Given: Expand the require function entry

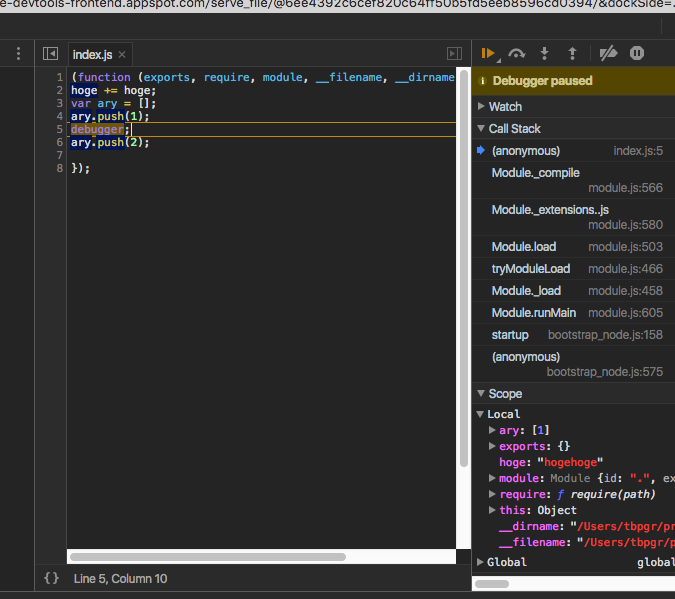Looking at the screenshot, I should coord(492,494).
